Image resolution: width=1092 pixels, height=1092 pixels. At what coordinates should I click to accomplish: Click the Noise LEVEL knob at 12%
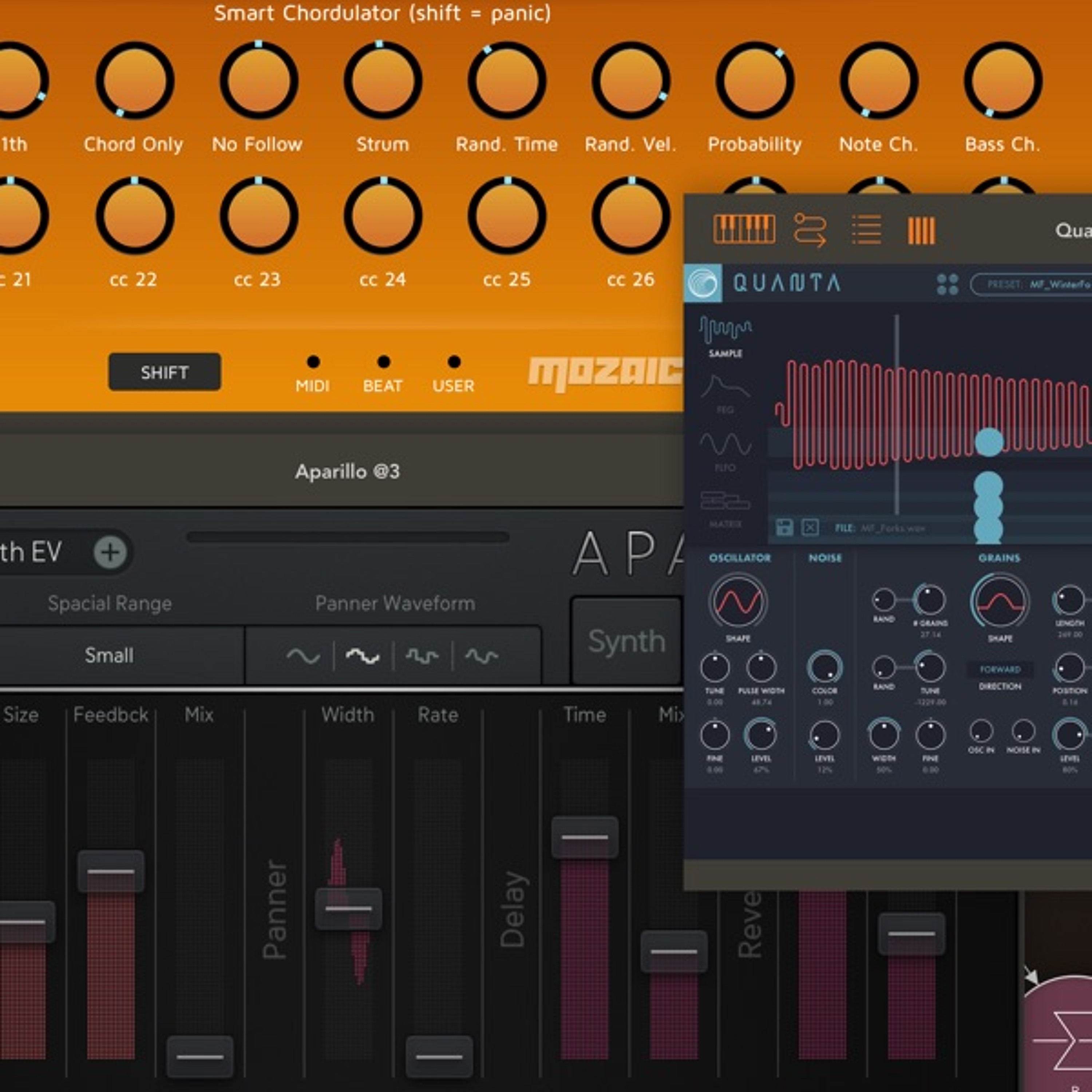tap(824, 735)
